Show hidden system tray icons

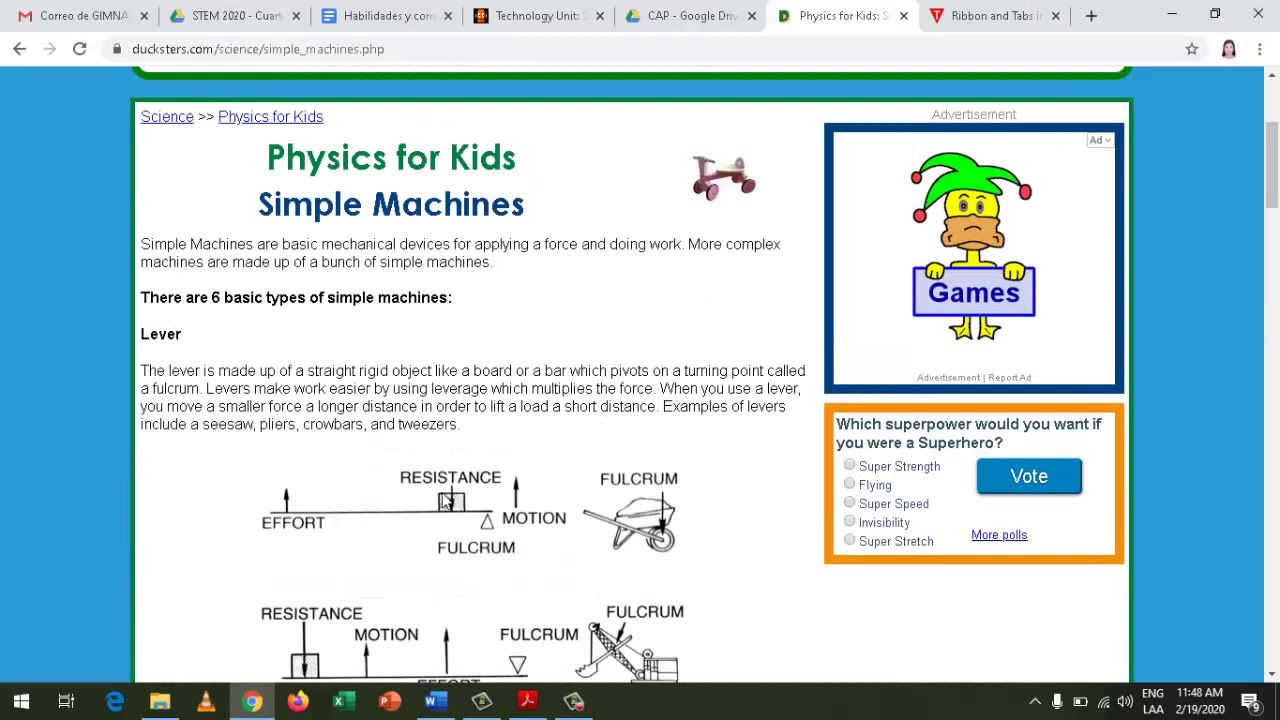[1035, 702]
